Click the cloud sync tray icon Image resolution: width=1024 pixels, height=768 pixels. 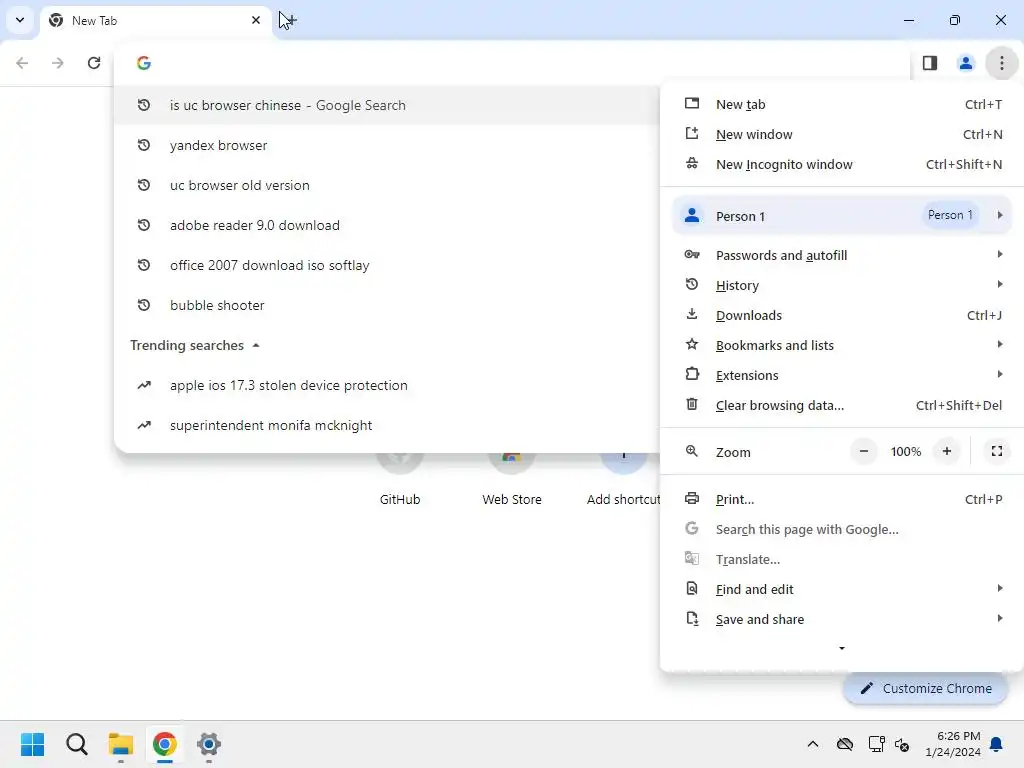coord(845,744)
